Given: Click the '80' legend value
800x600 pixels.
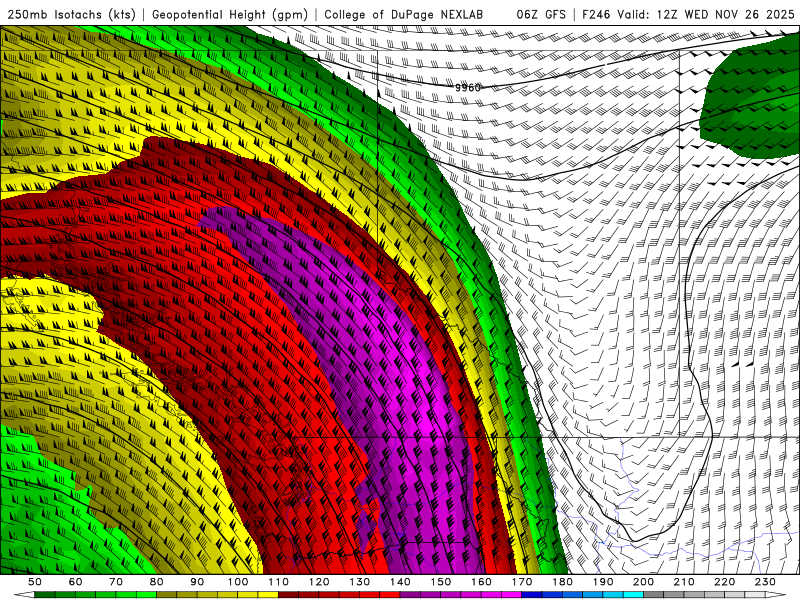Looking at the screenshot, I should coord(157,582).
